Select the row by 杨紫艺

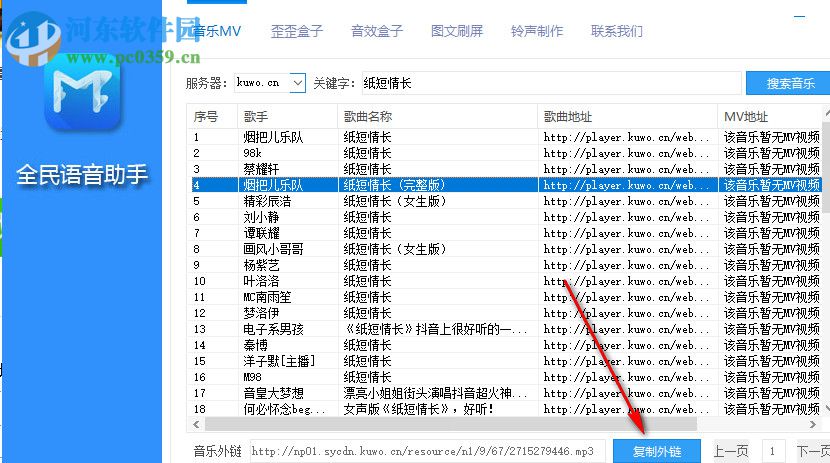504,265
